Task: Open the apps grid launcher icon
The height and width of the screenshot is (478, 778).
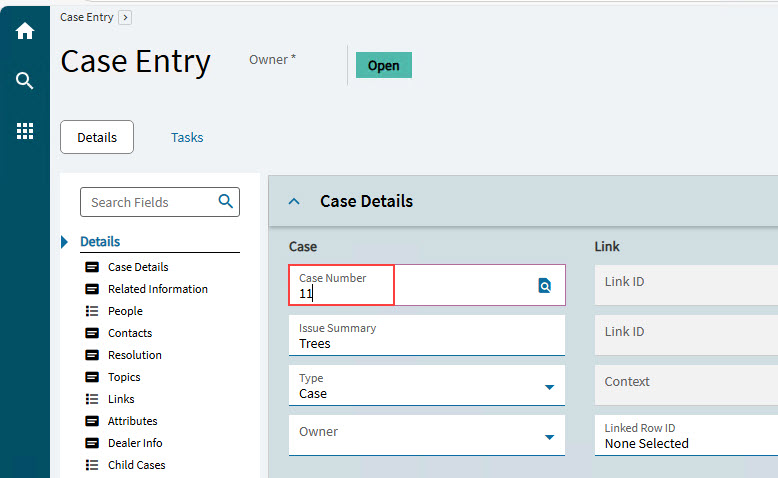Action: point(25,131)
